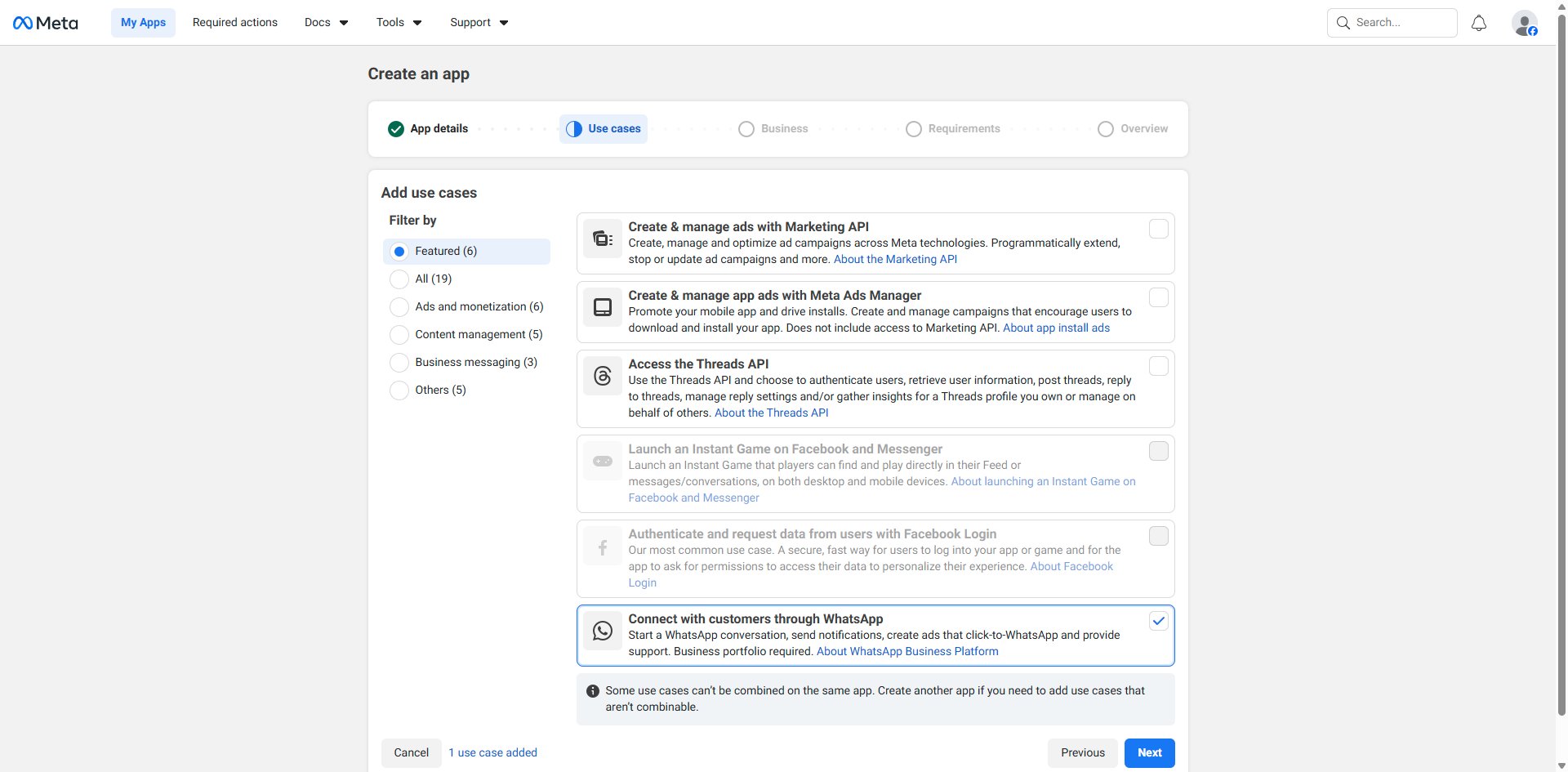Expand the Support dropdown menu

[x=479, y=23]
